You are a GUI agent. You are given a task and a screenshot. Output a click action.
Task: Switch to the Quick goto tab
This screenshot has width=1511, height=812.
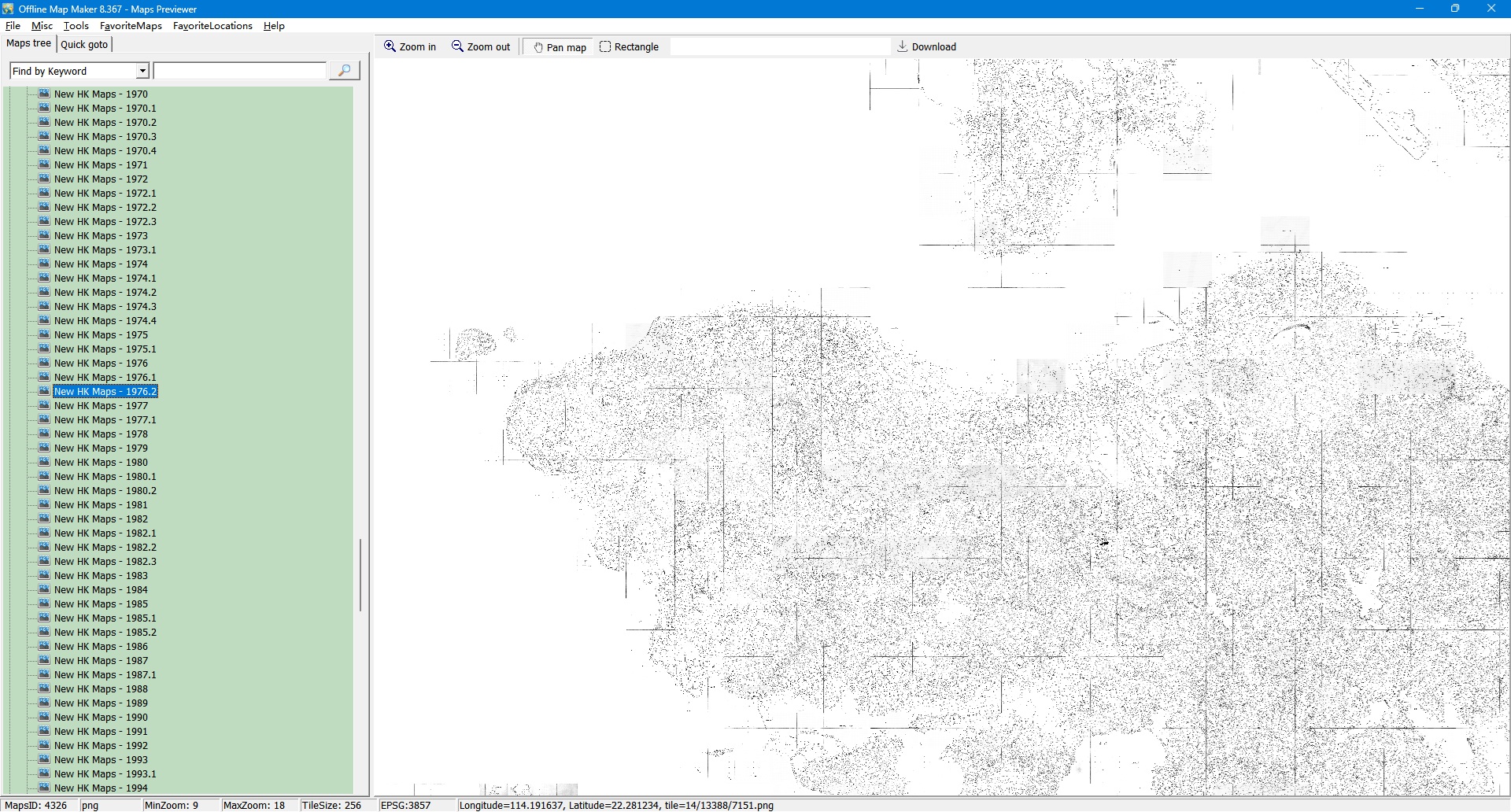click(84, 44)
